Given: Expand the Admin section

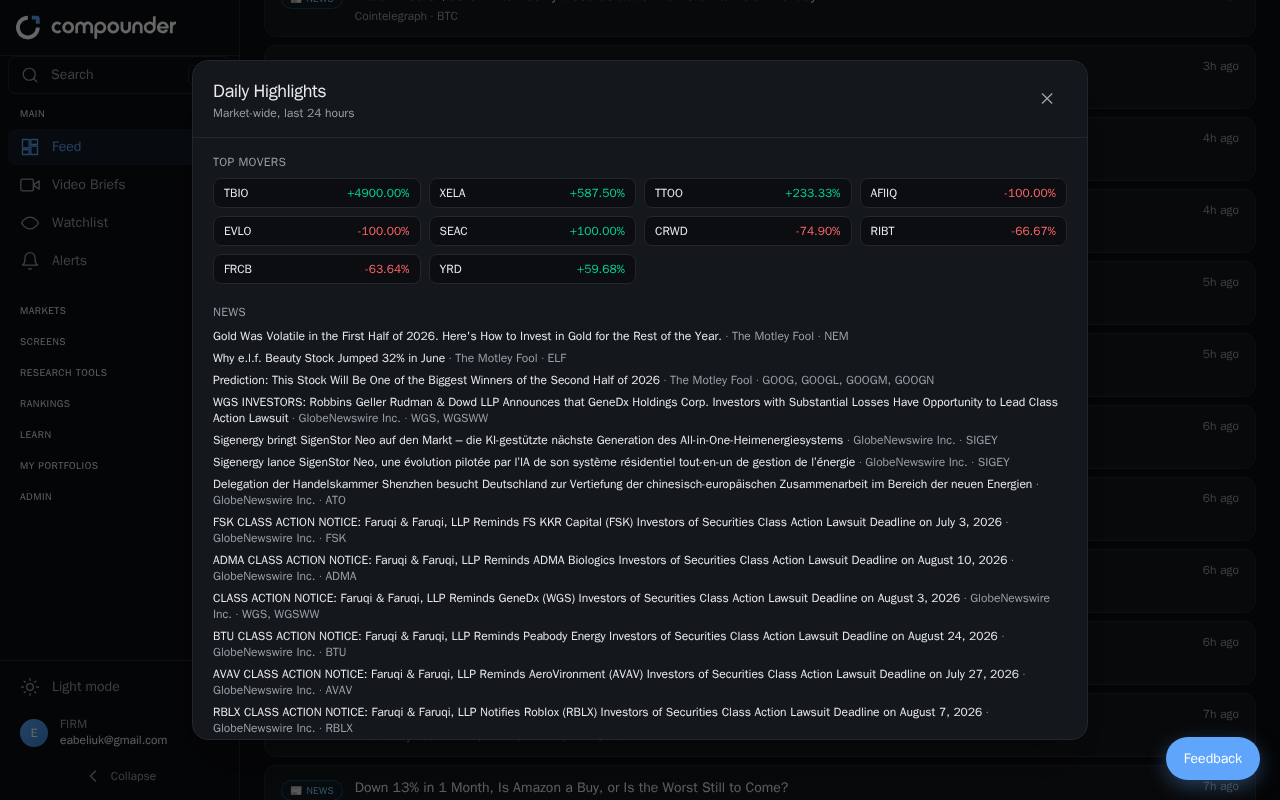Looking at the screenshot, I should point(36,497).
